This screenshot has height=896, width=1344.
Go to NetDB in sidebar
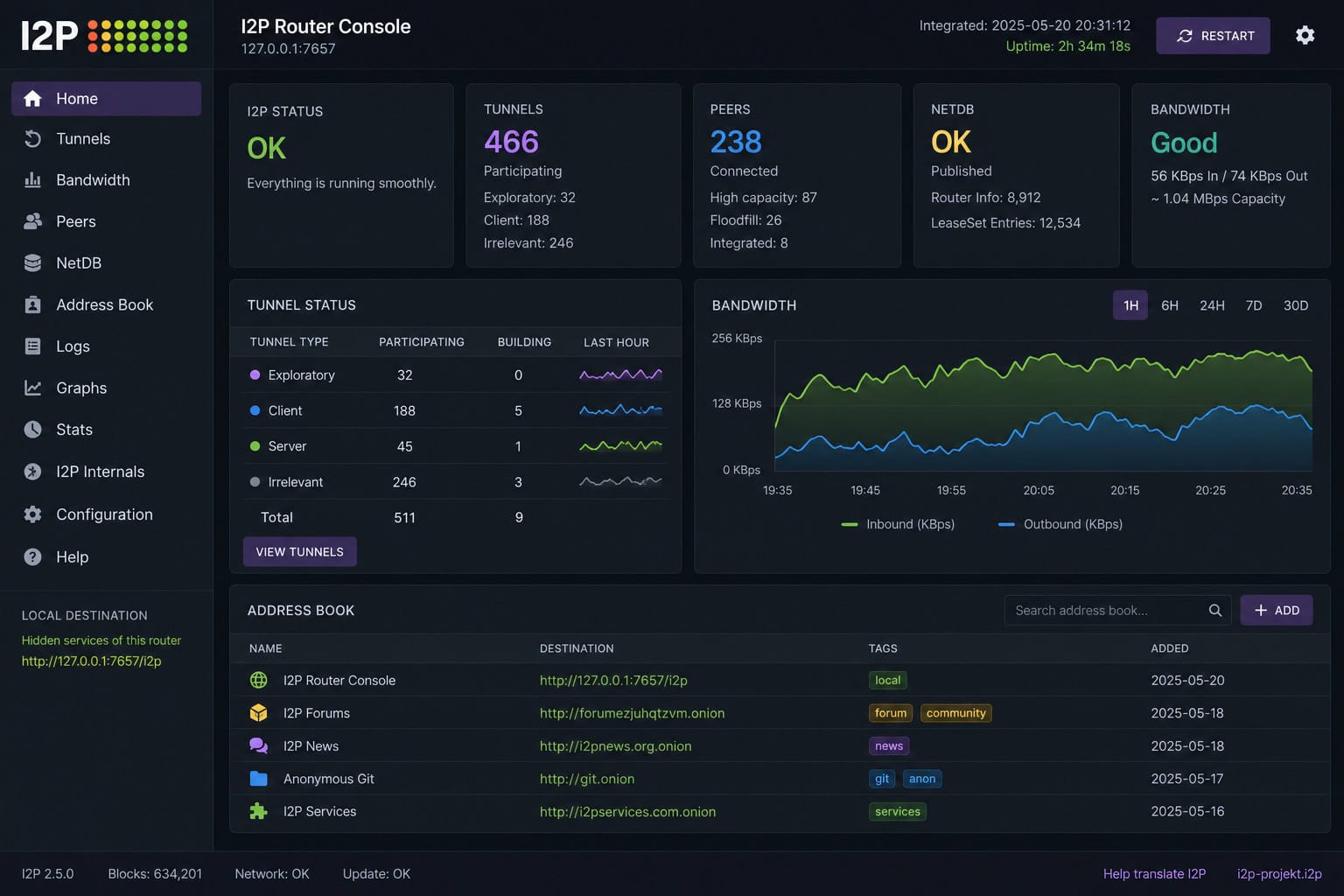[x=106, y=262]
